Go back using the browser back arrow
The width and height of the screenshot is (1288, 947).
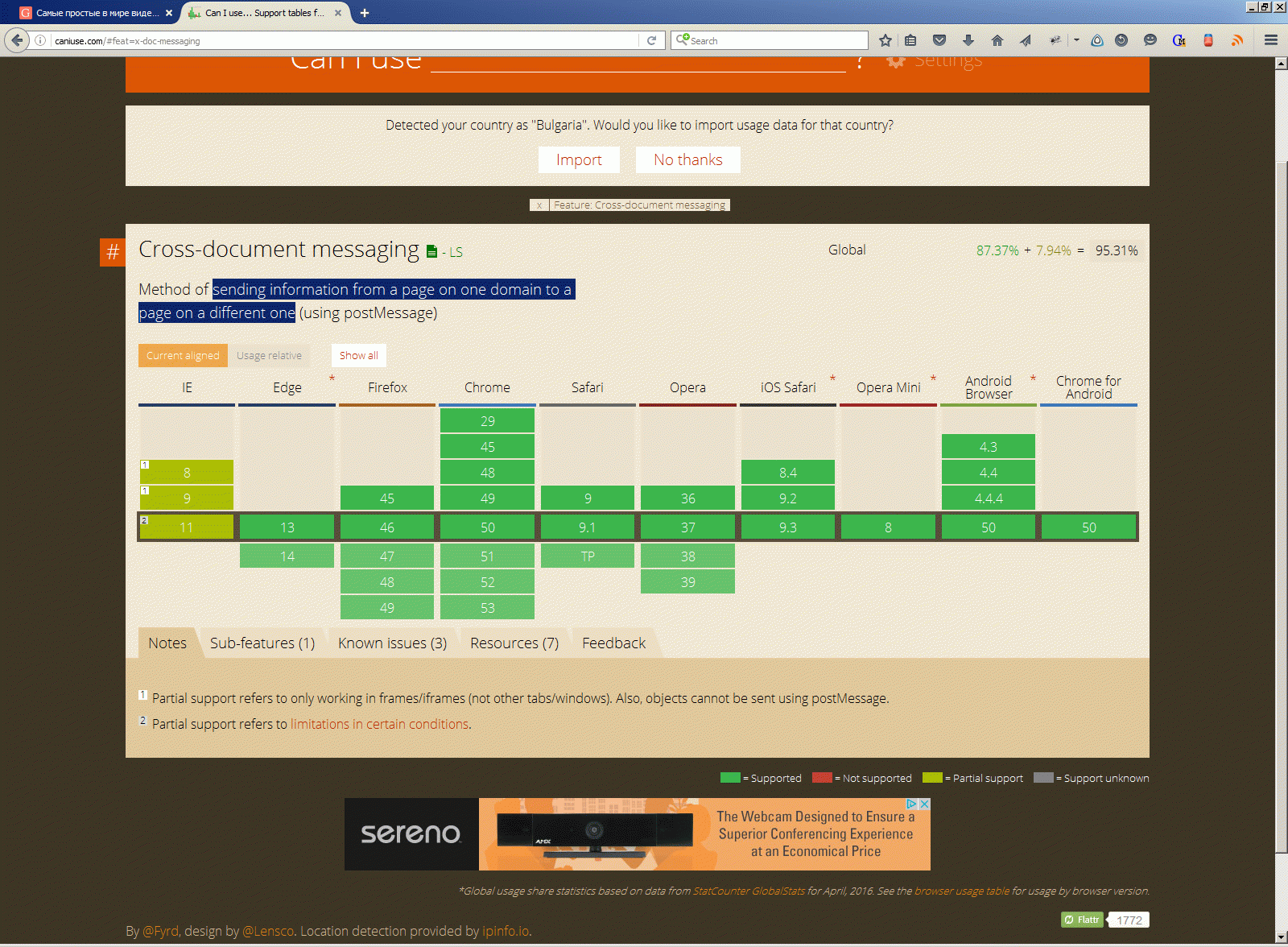click(17, 40)
